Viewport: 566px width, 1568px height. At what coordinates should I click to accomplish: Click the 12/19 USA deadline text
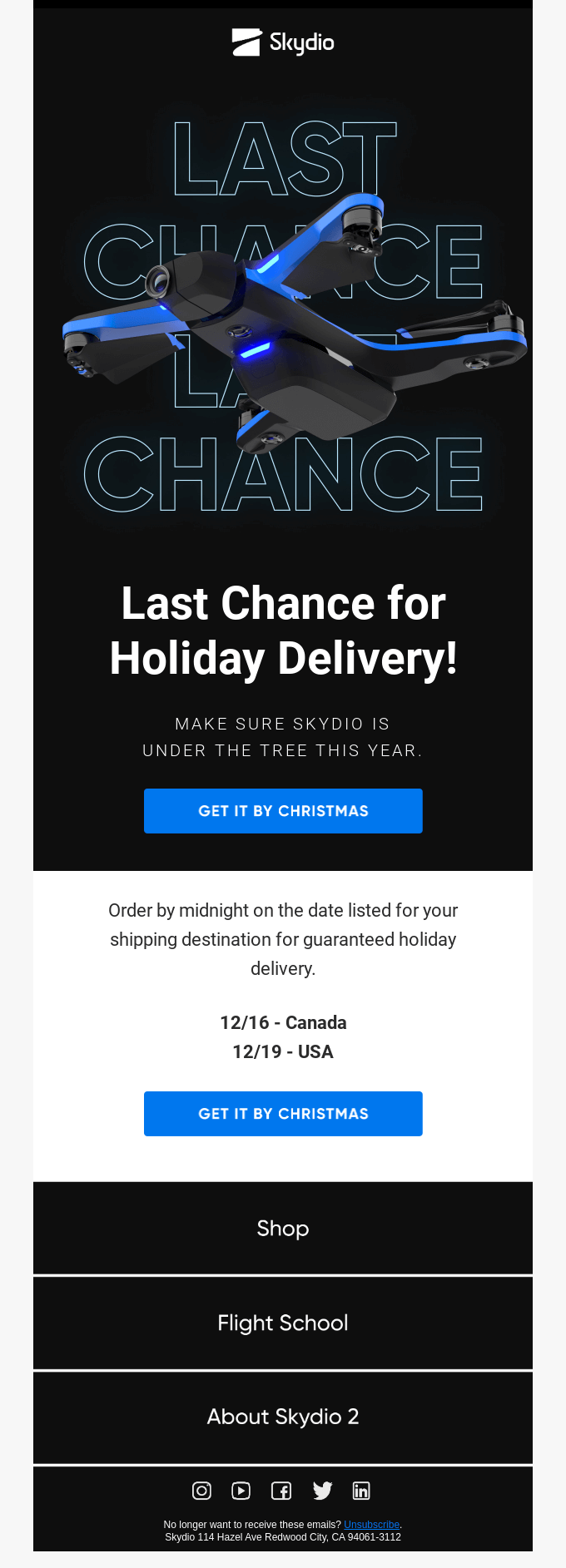point(283,1051)
